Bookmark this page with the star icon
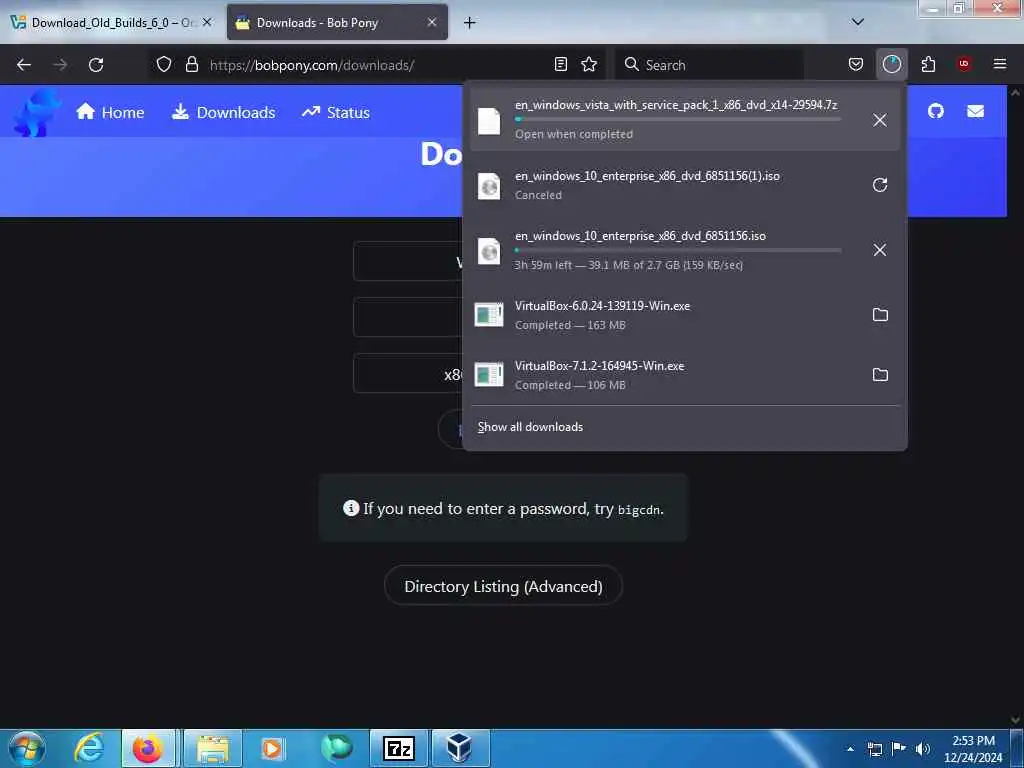The height and width of the screenshot is (768, 1024). coord(589,64)
